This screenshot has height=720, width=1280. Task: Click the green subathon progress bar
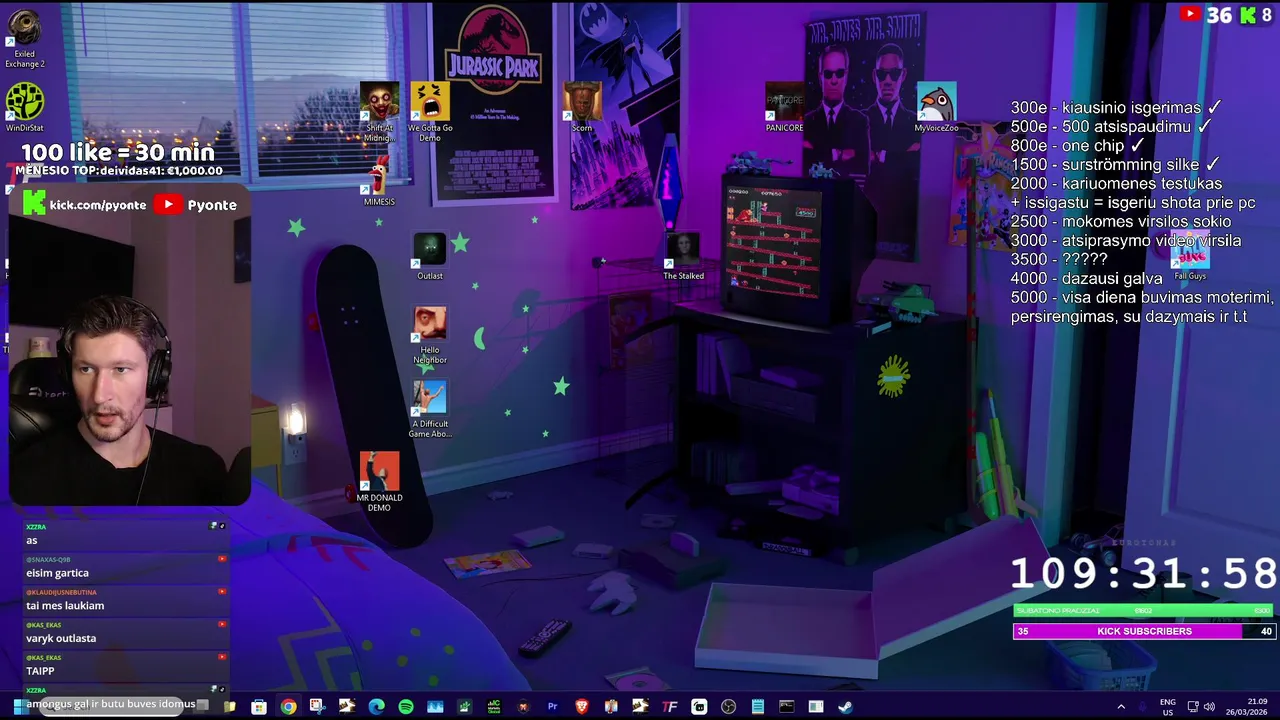click(1144, 610)
